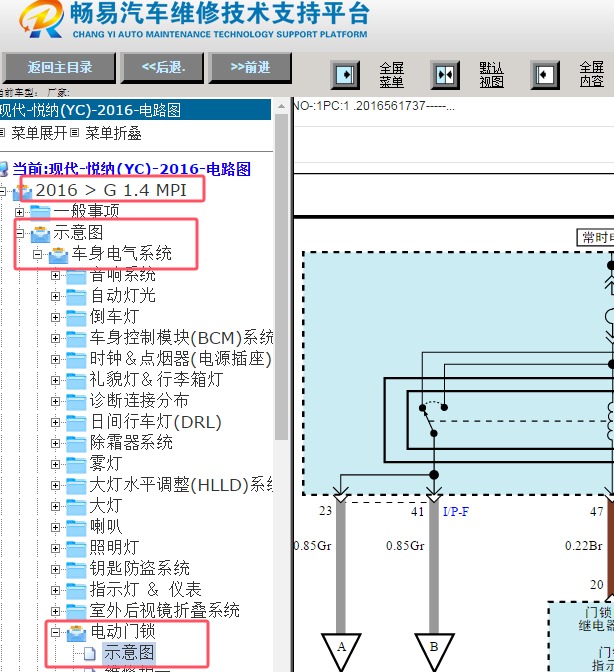
Task: Collapse the 车身电气系统 node
Action: 37,255
